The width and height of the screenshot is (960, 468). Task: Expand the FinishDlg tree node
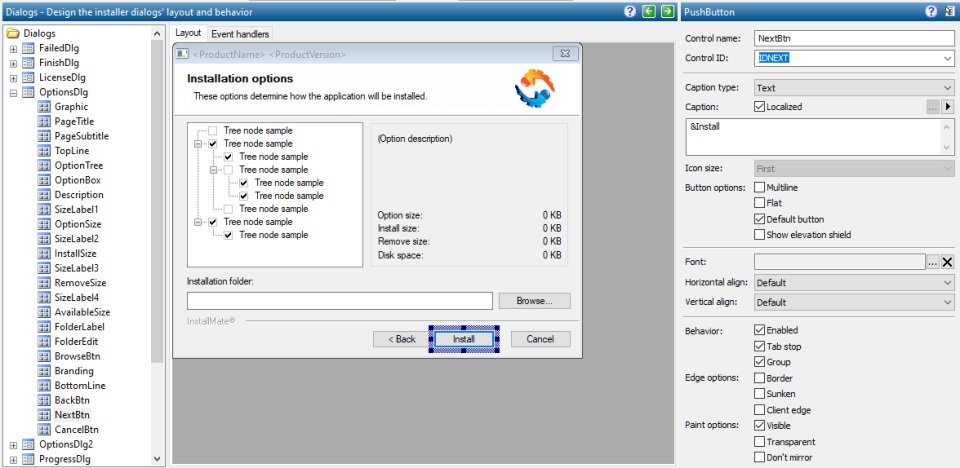[13, 62]
